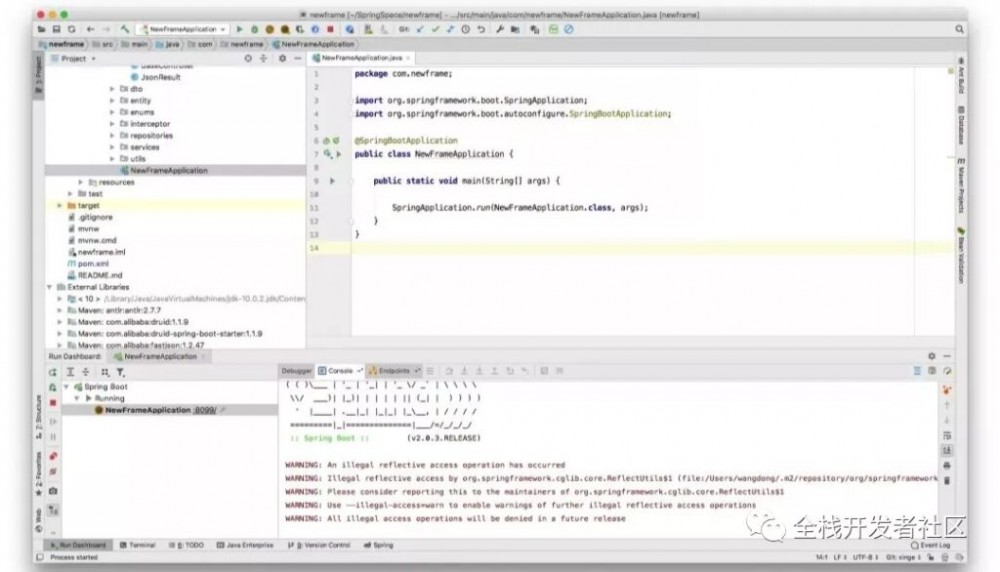
Task: Open Project panel gear settings
Action: pyautogui.click(x=283, y=59)
